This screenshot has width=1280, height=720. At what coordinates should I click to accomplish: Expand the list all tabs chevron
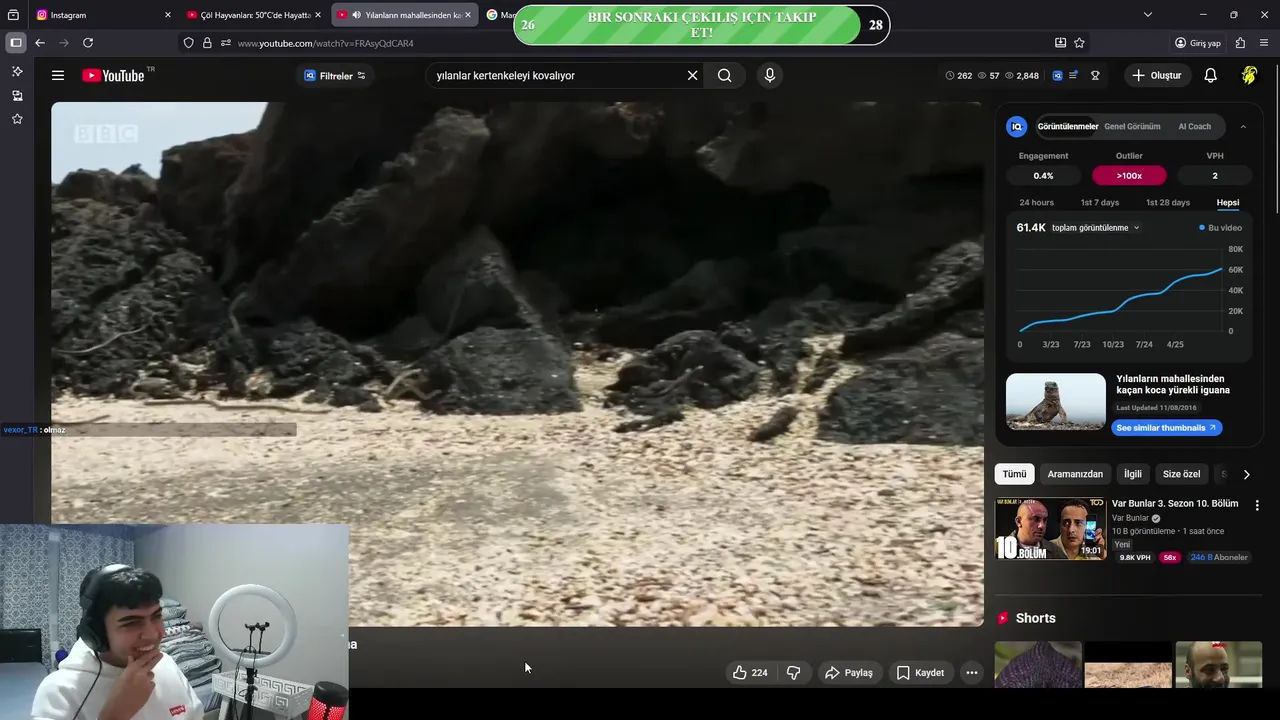pos(1148,15)
